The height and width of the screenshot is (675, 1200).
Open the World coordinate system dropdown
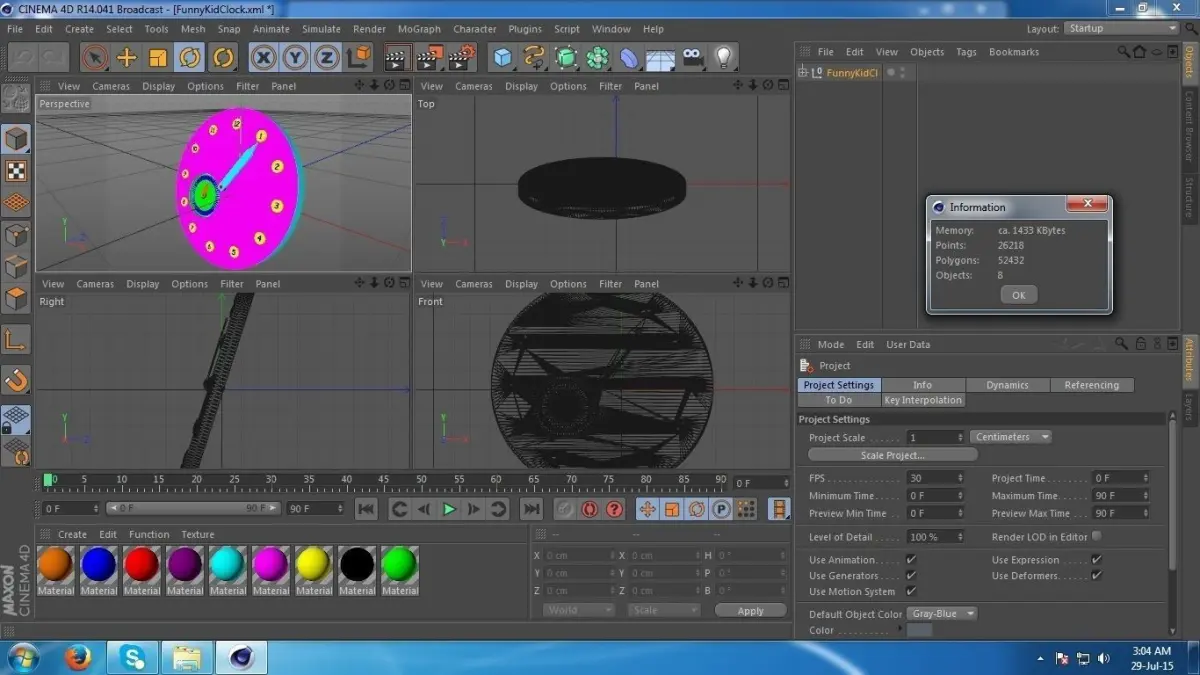[x=578, y=610]
